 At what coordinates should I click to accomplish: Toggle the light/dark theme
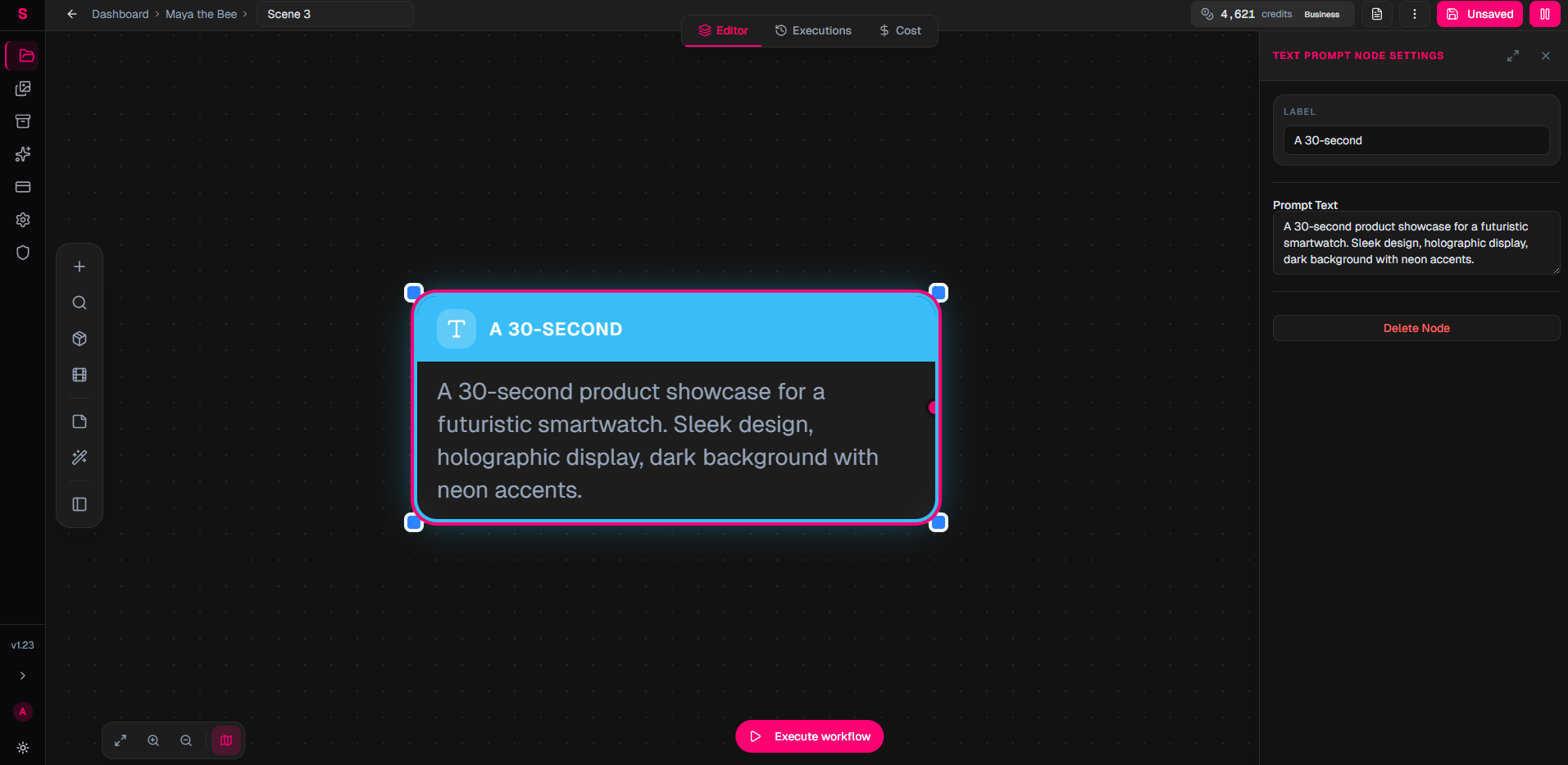[x=23, y=748]
